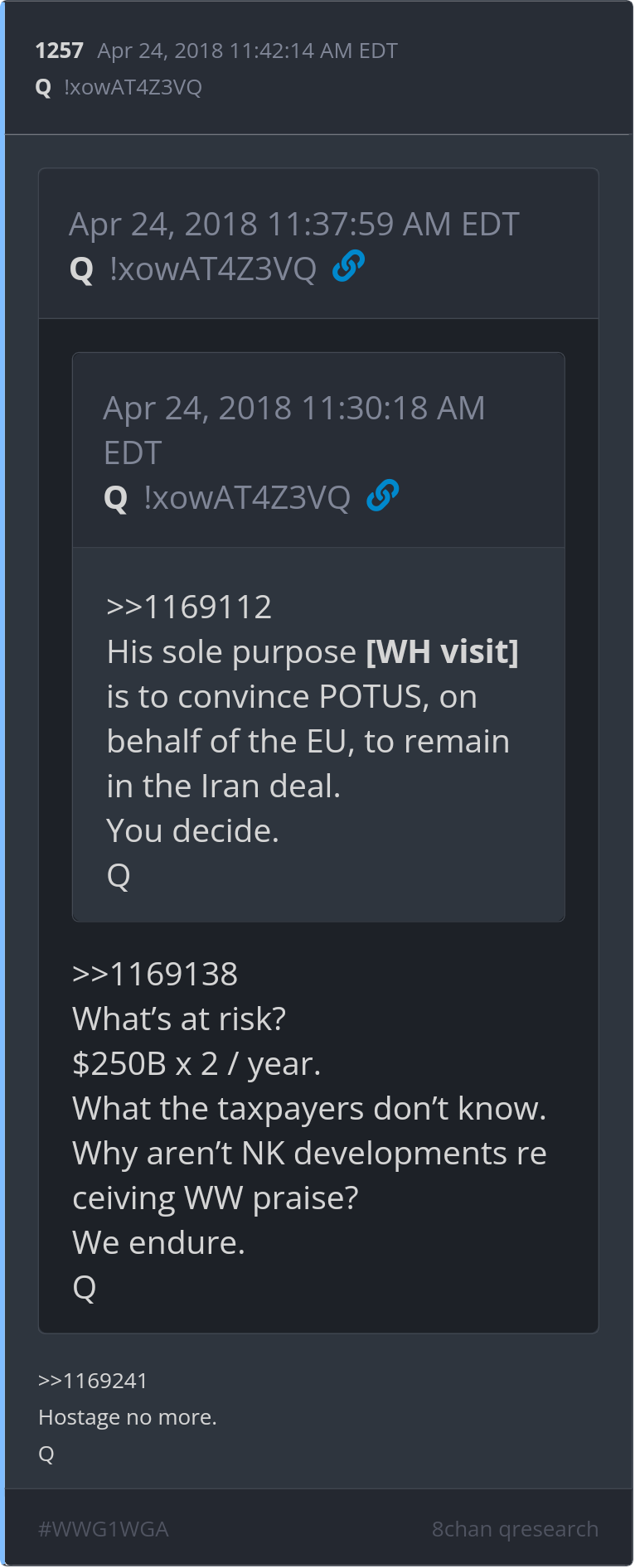
Task: Follow the >>1169112 reply reference
Action: [189, 607]
